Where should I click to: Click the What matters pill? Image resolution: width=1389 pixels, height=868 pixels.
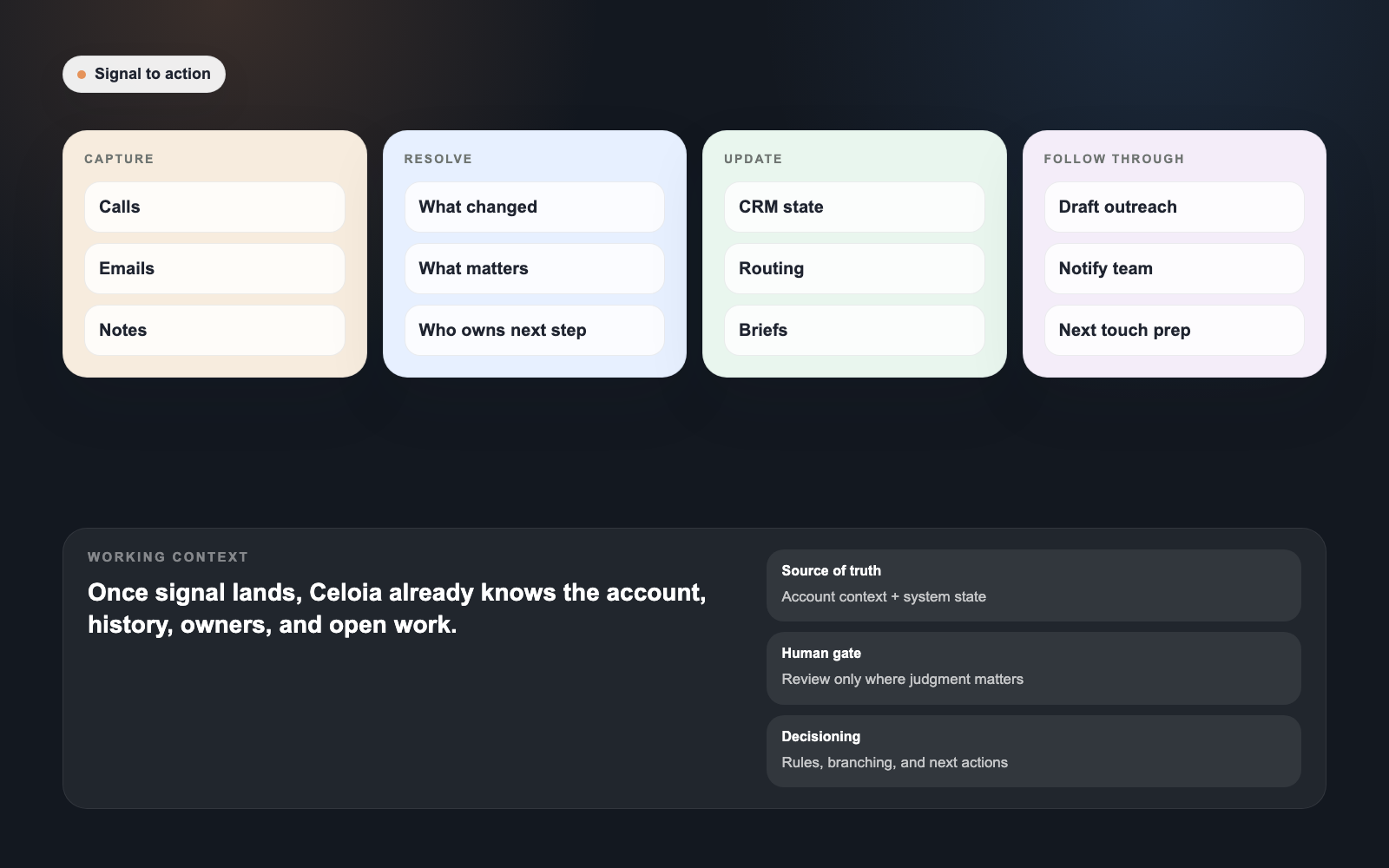click(534, 268)
